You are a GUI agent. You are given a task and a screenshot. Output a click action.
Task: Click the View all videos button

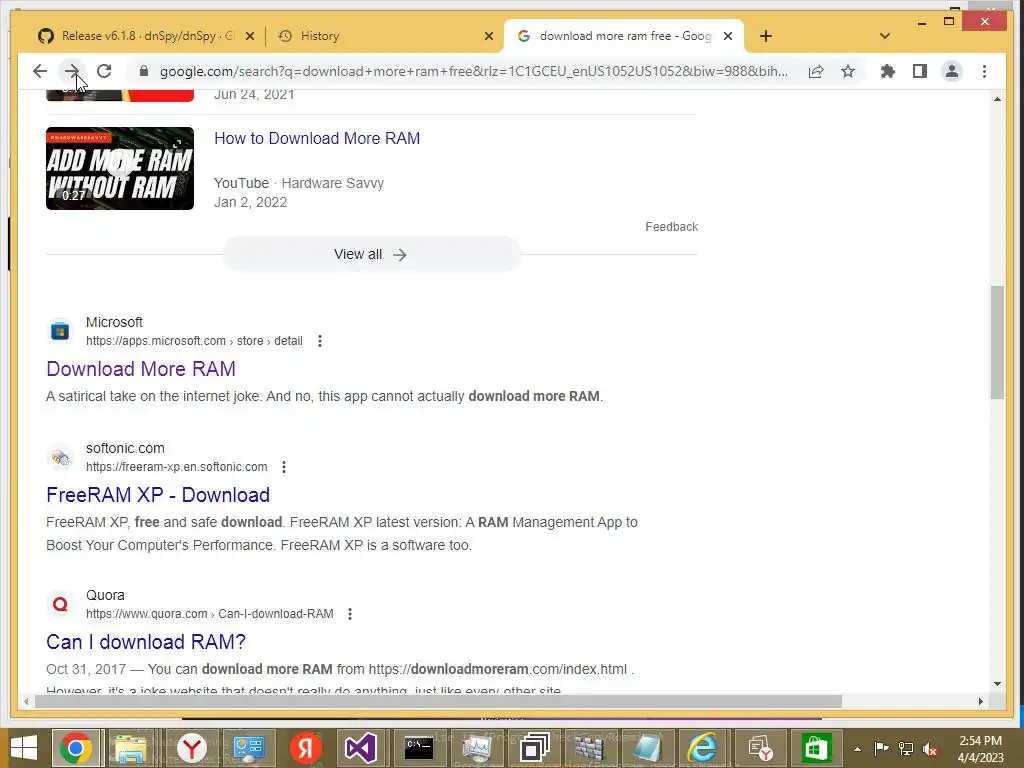click(371, 254)
